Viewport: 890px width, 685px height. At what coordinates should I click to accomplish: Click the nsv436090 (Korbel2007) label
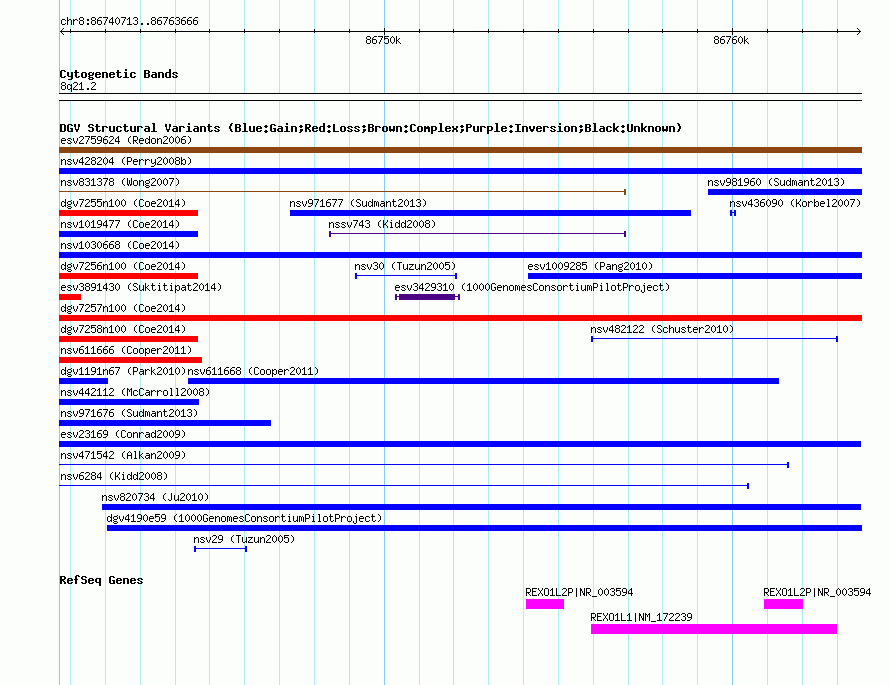pos(795,203)
